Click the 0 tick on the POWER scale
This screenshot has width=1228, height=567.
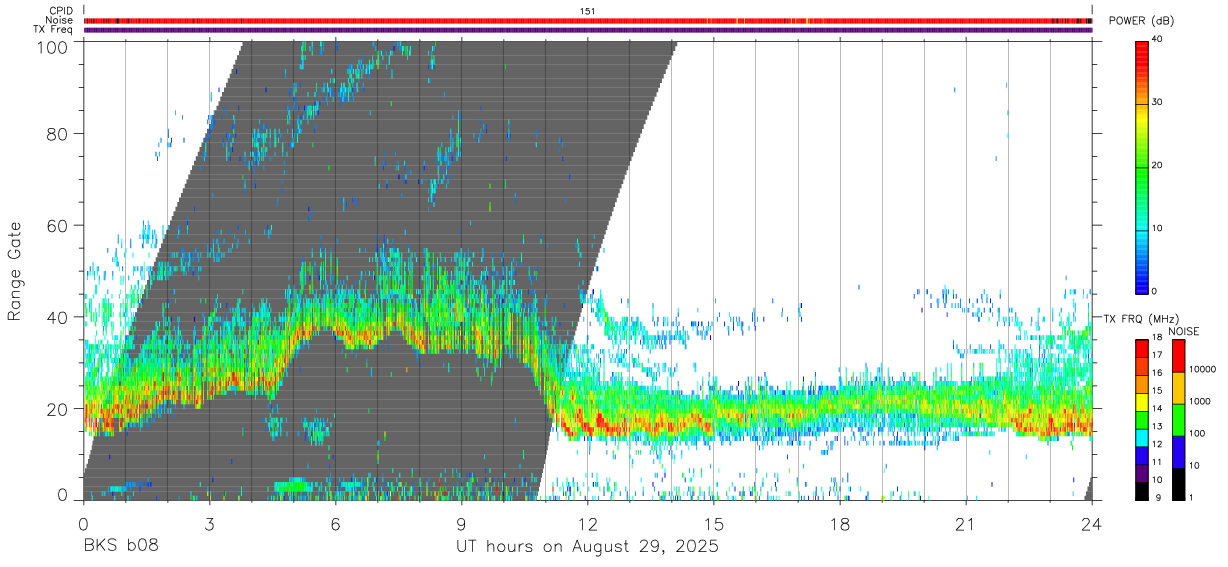[1156, 291]
